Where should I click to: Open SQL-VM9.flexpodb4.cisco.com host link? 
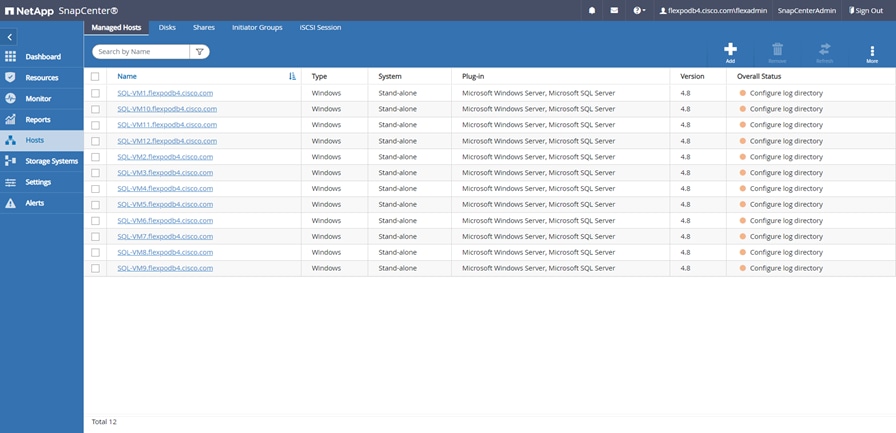(x=165, y=268)
